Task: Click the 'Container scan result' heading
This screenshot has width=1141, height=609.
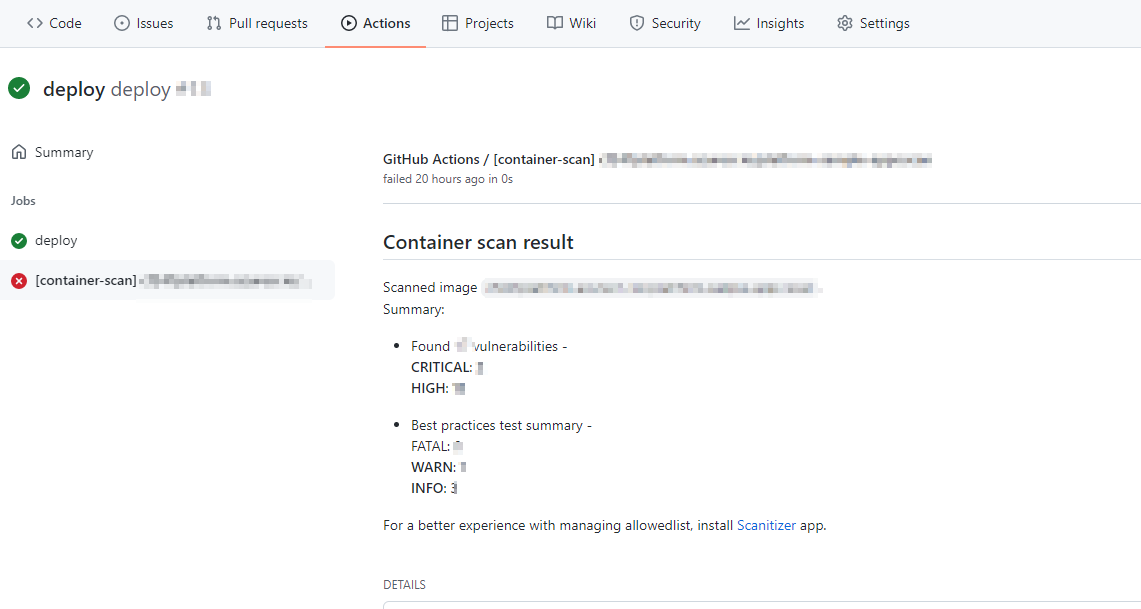Action: 478,242
